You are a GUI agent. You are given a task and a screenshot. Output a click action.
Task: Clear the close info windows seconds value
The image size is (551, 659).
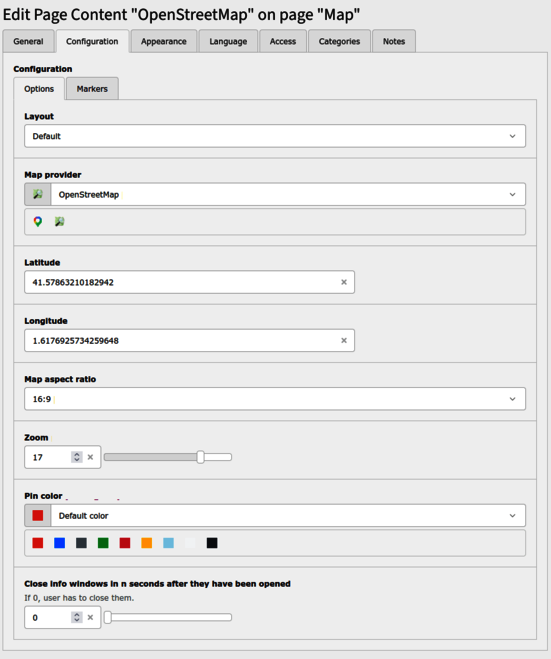click(90, 617)
